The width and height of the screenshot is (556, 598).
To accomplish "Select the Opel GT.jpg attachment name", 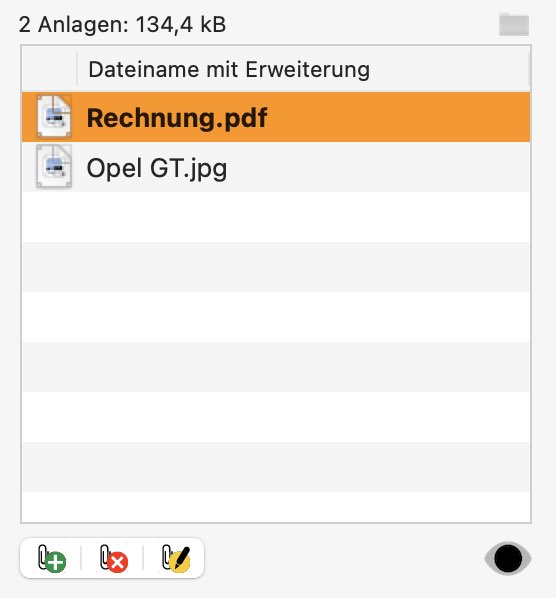I will tap(157, 168).
